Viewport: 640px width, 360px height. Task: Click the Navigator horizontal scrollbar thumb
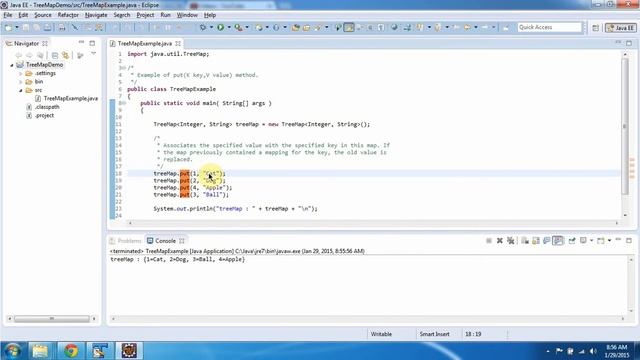(x=52, y=318)
